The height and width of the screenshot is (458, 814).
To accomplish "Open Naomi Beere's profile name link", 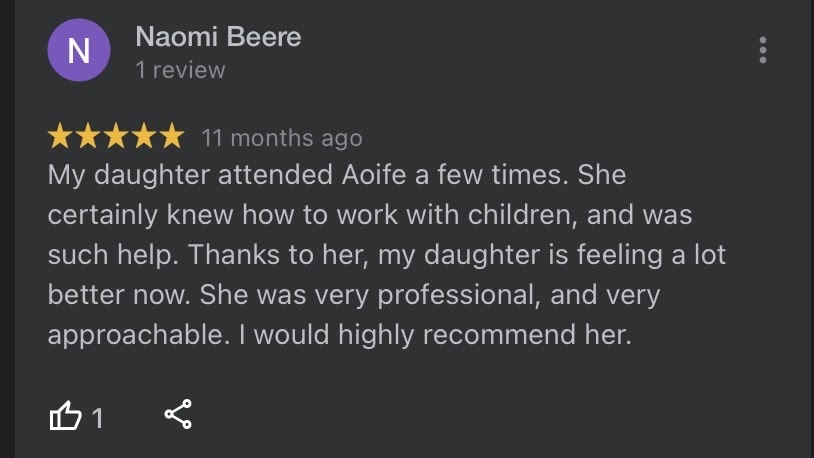I will (218, 38).
